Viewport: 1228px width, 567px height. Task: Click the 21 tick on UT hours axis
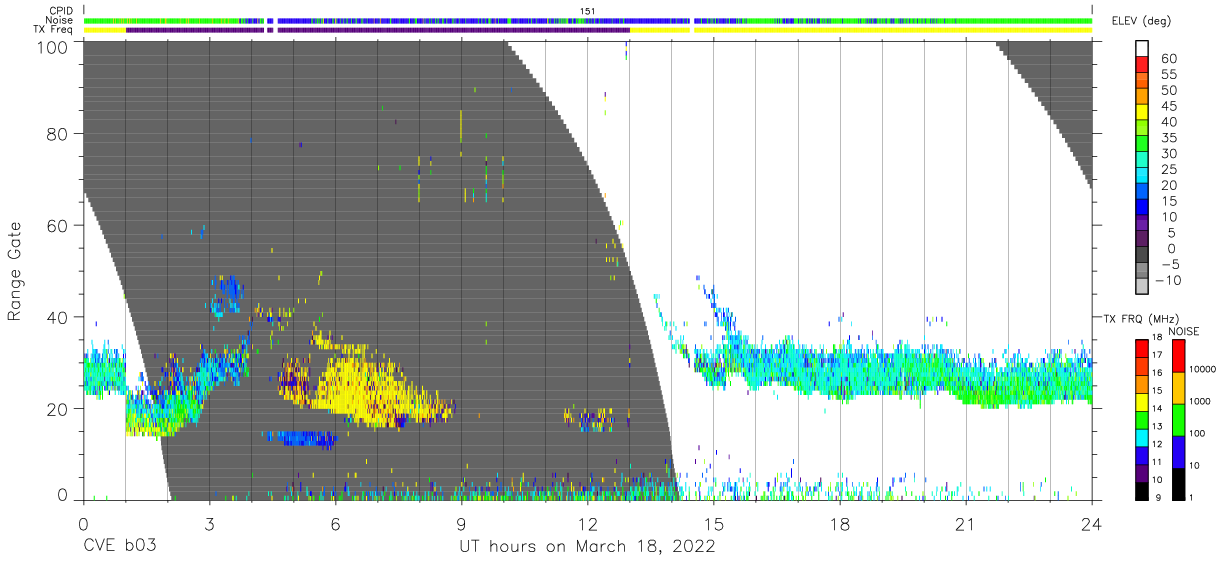coord(965,524)
